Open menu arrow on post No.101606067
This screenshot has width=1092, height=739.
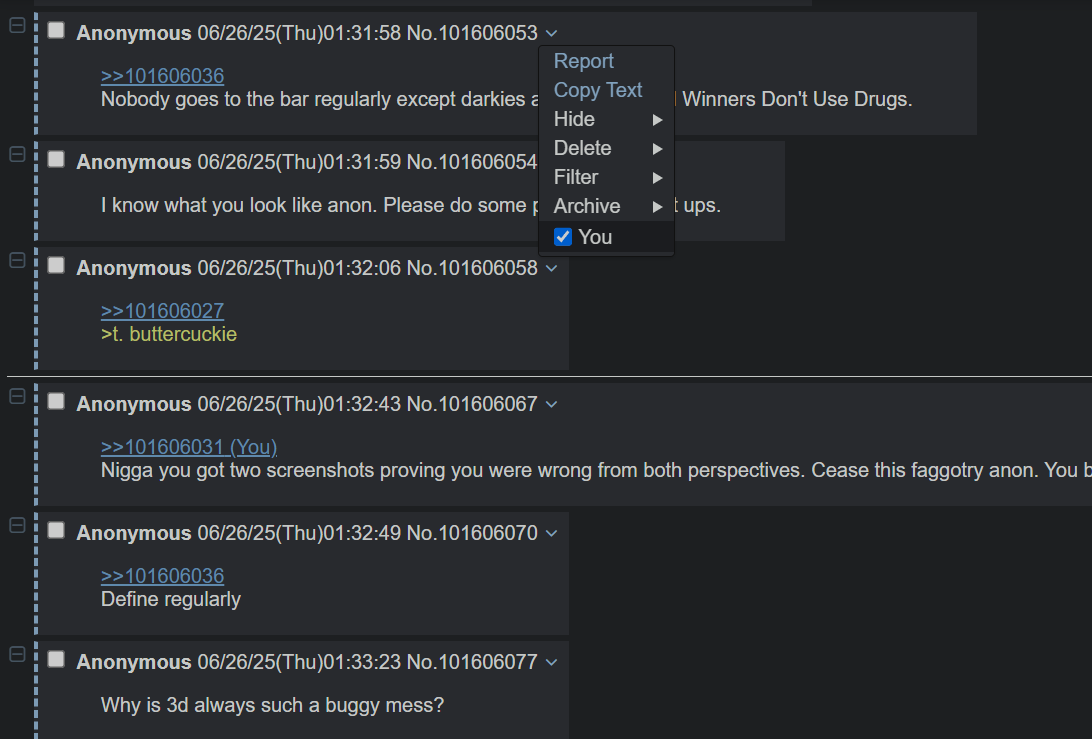coord(552,404)
